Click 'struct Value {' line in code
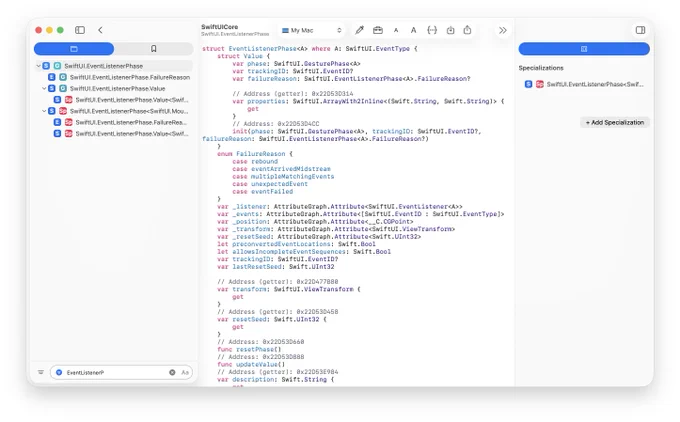 [x=243, y=56]
